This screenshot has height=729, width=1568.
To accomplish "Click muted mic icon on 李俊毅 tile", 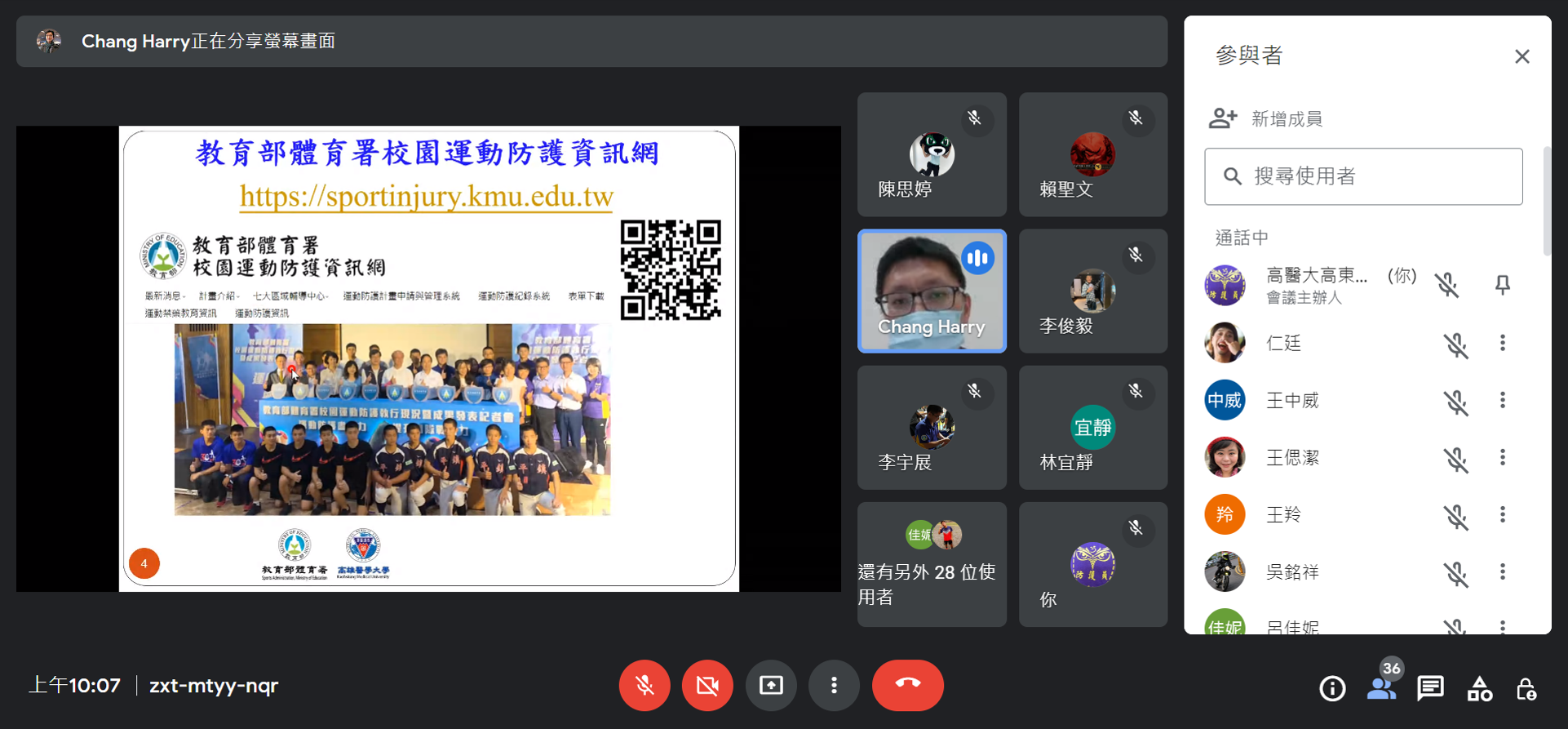I will click(1136, 255).
